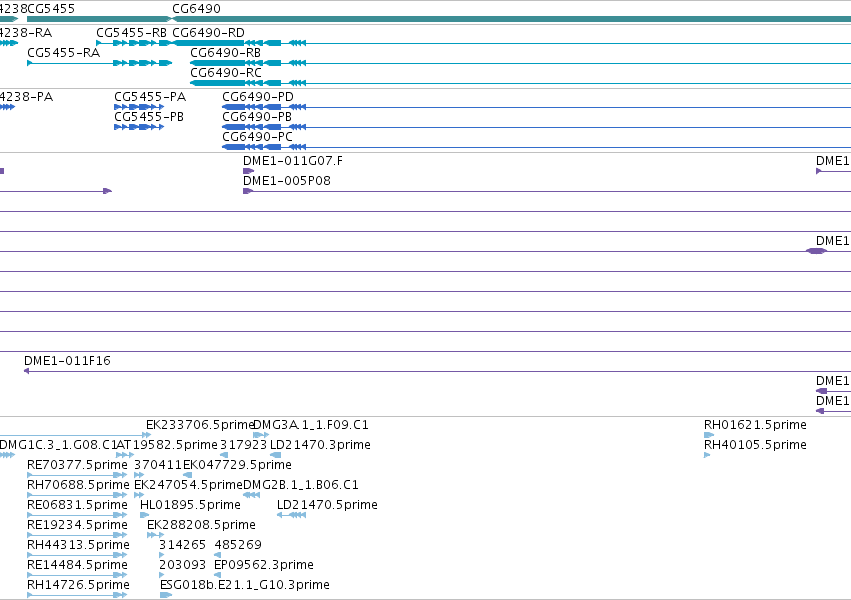Image resolution: width=851 pixels, height=600 pixels.
Task: Select EST DMG3A.1_1.F09.C1
Action: (261, 435)
